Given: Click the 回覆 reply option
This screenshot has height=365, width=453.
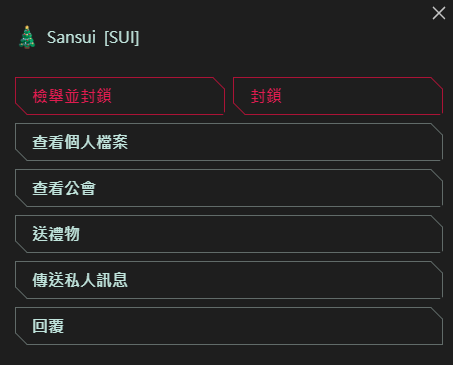Looking at the screenshot, I should pyautogui.click(x=229, y=326).
